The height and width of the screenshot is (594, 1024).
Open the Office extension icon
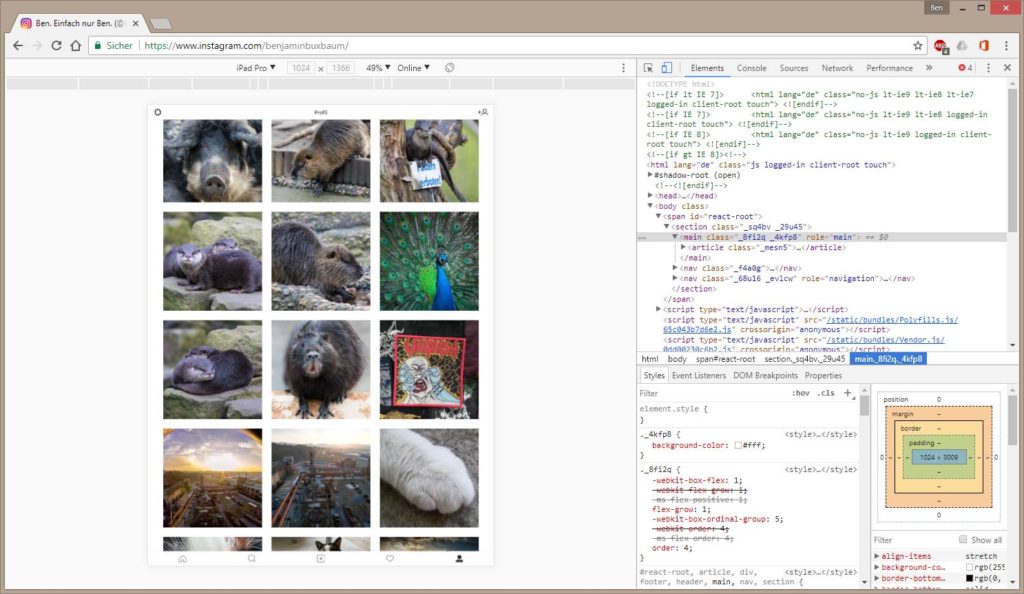click(984, 46)
